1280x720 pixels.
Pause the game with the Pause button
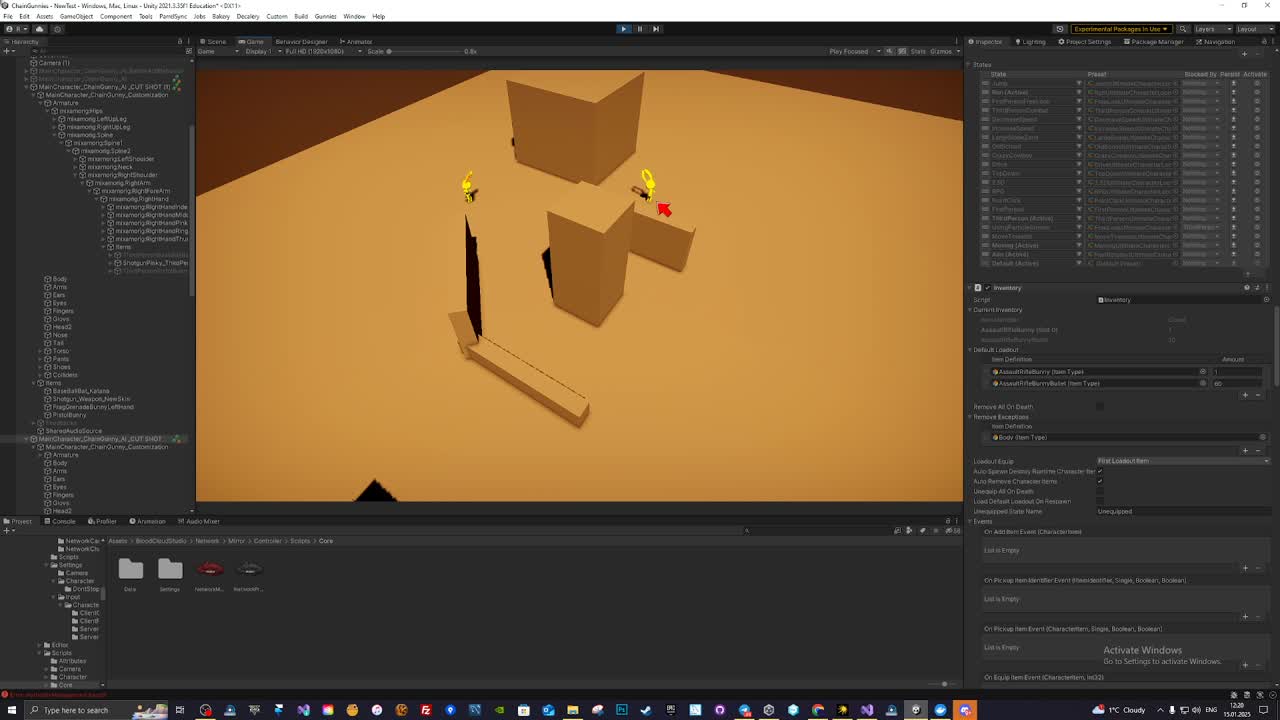coord(639,29)
